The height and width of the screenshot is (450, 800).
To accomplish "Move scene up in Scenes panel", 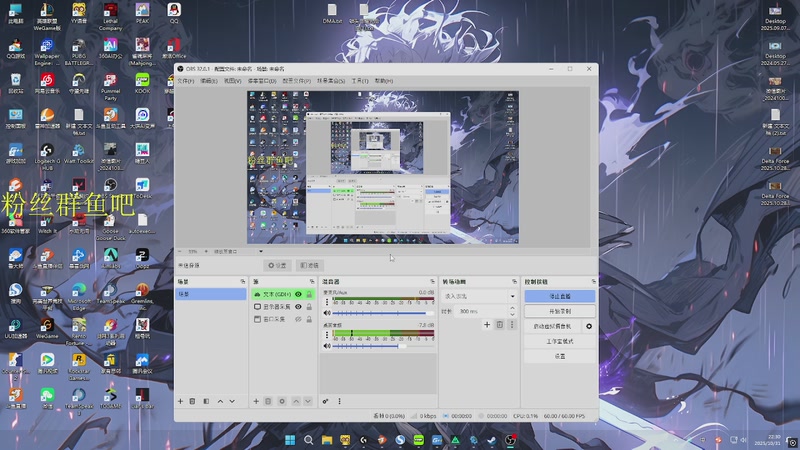I will pos(220,402).
